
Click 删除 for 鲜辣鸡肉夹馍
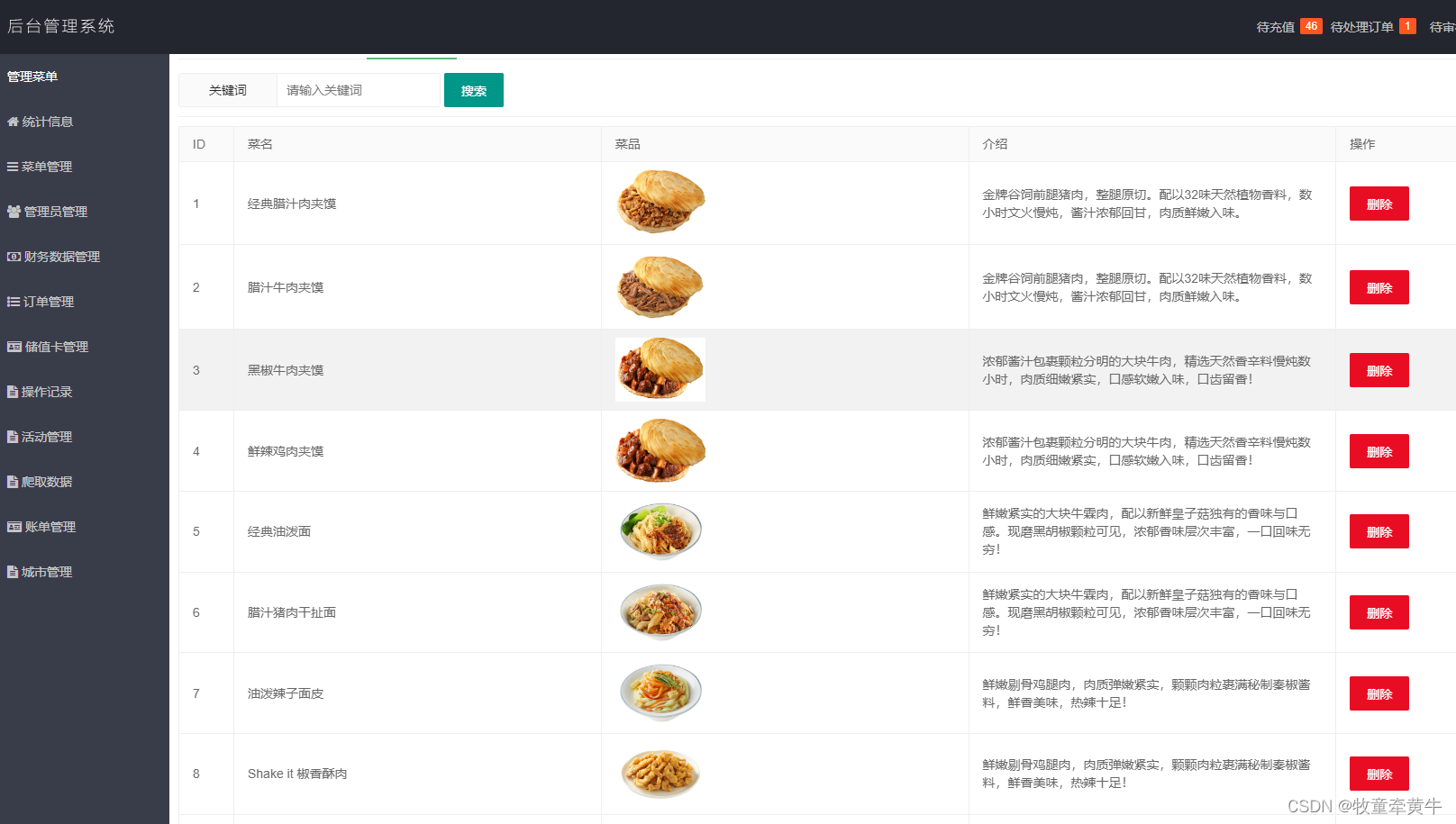click(x=1379, y=451)
